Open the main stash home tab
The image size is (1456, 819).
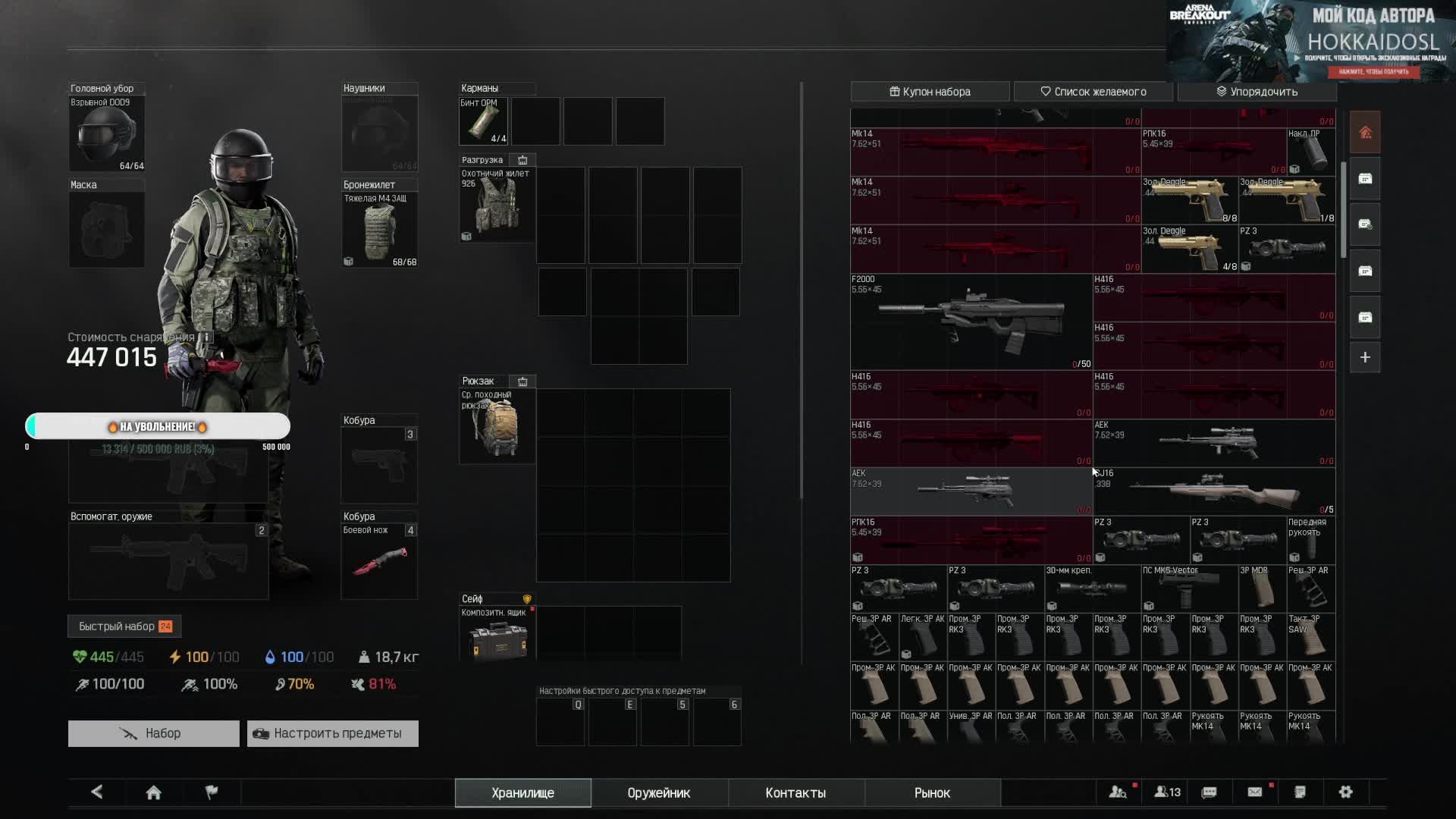[1365, 133]
